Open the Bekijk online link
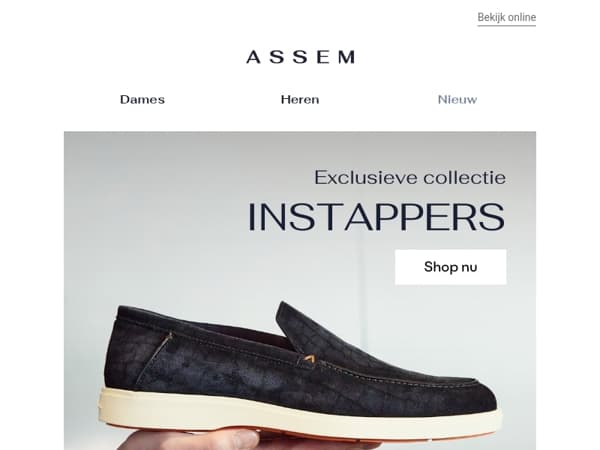 pyautogui.click(x=506, y=18)
